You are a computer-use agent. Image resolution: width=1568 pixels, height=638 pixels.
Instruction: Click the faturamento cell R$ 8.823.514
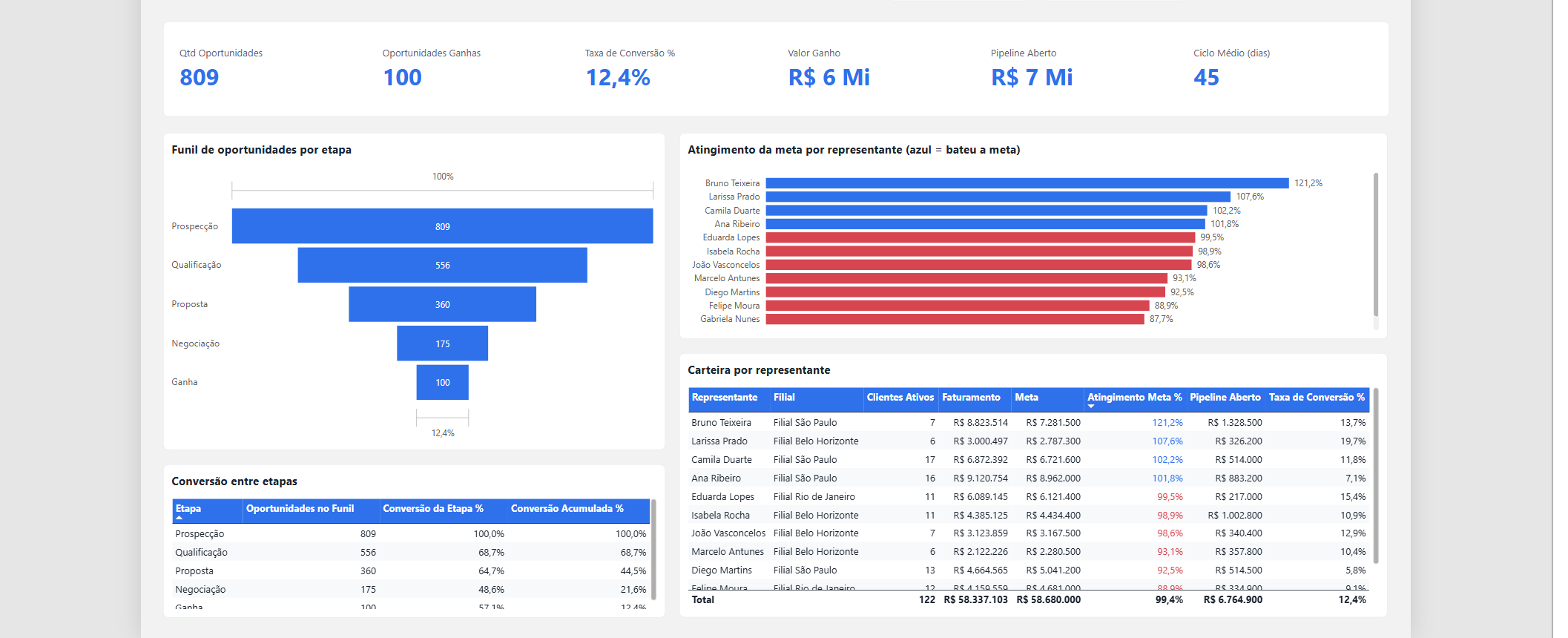coord(981,423)
